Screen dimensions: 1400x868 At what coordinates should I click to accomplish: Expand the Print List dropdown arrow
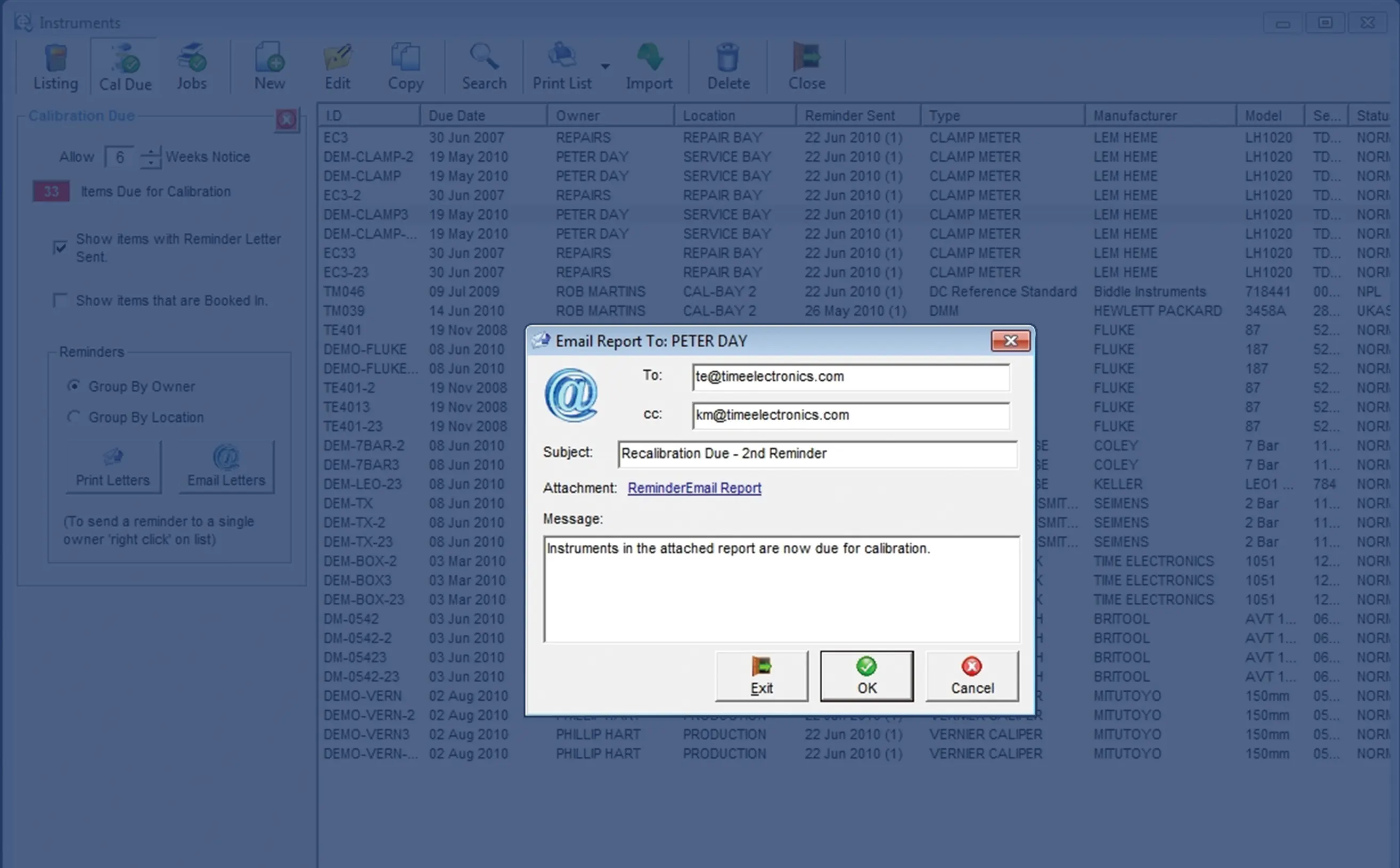point(605,67)
